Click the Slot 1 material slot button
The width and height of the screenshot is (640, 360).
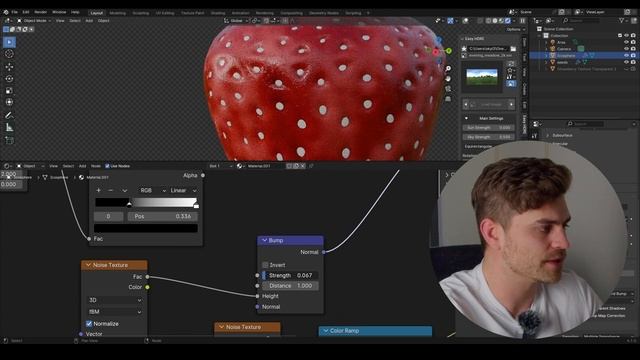[x=220, y=166]
